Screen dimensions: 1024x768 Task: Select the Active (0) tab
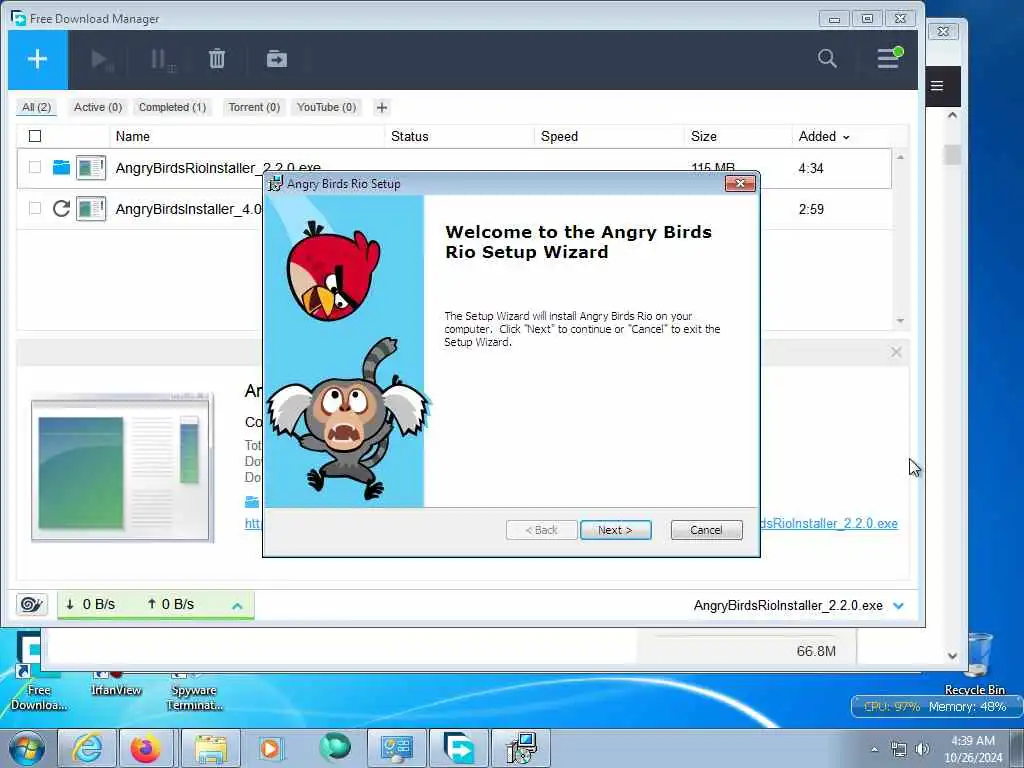[98, 107]
